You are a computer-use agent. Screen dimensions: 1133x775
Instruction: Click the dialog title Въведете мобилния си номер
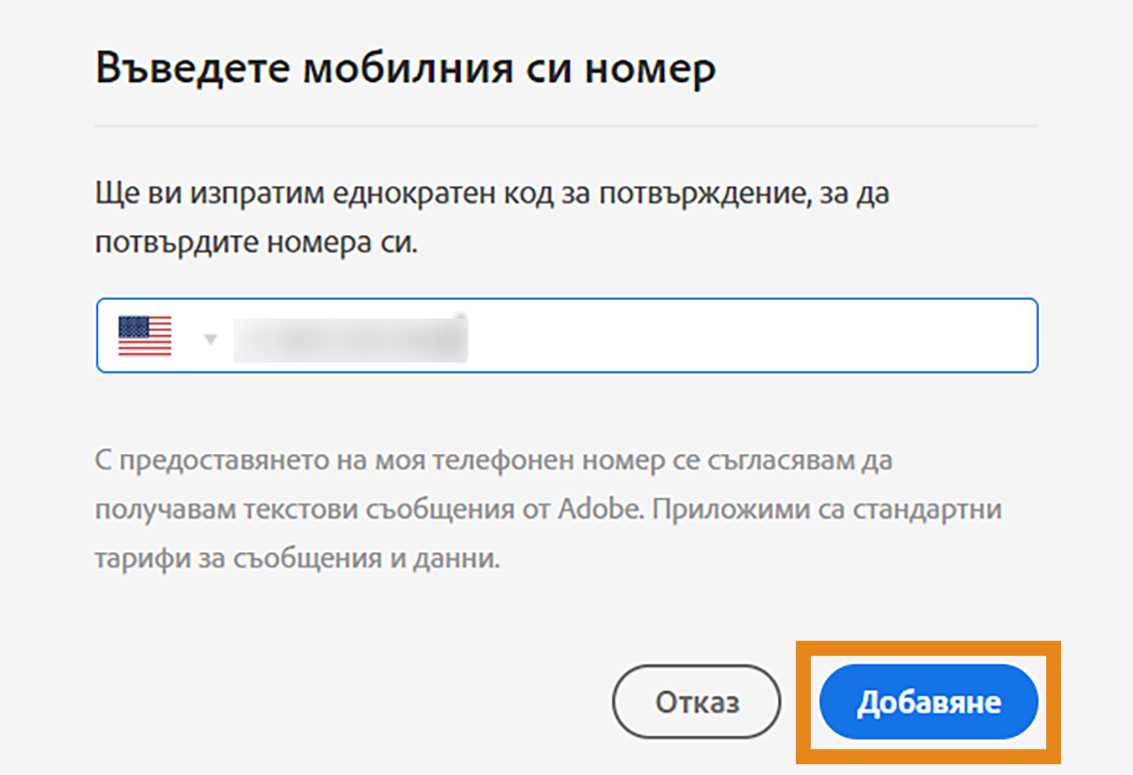405,67
